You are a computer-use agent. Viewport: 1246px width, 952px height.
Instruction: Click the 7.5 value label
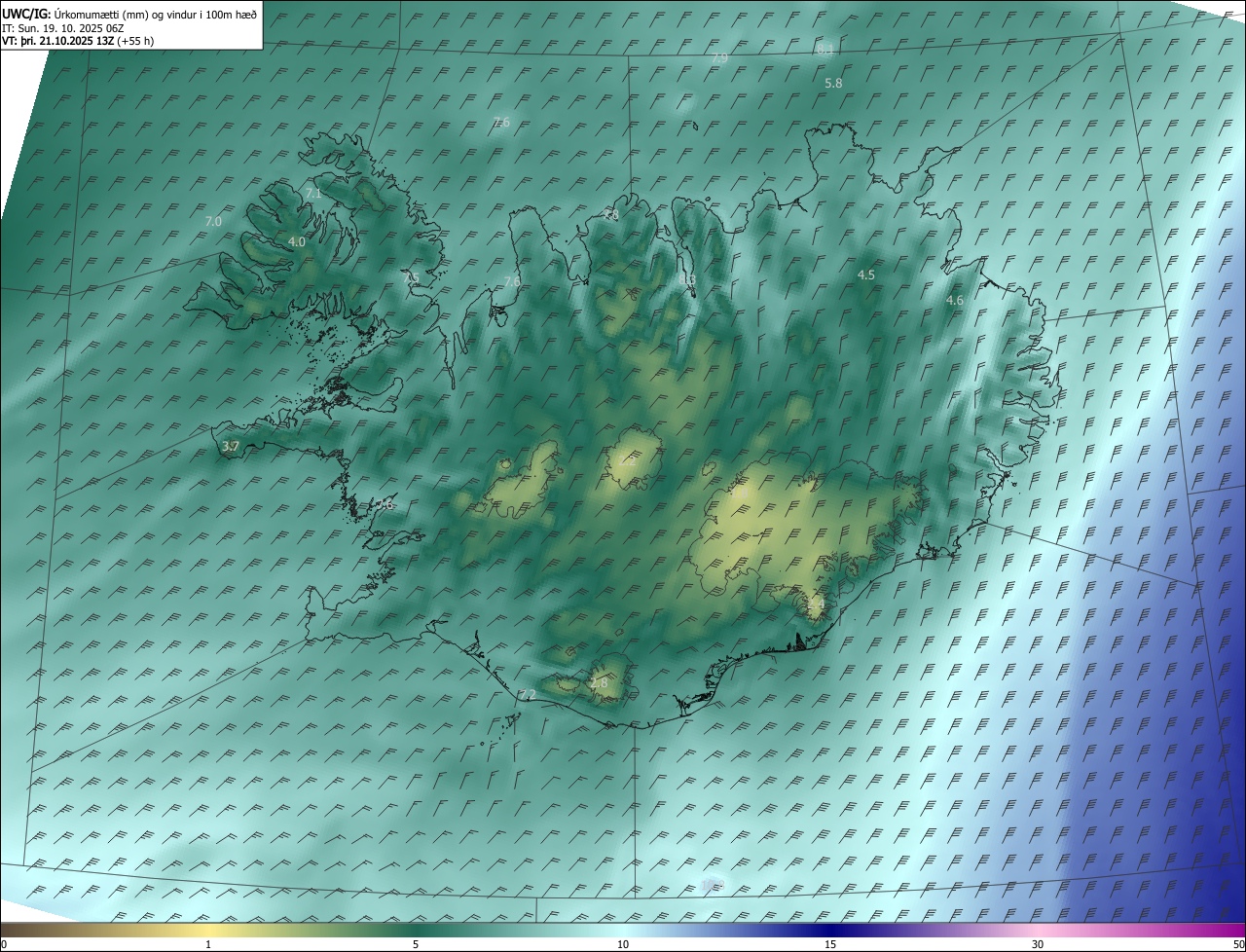pyautogui.click(x=412, y=277)
